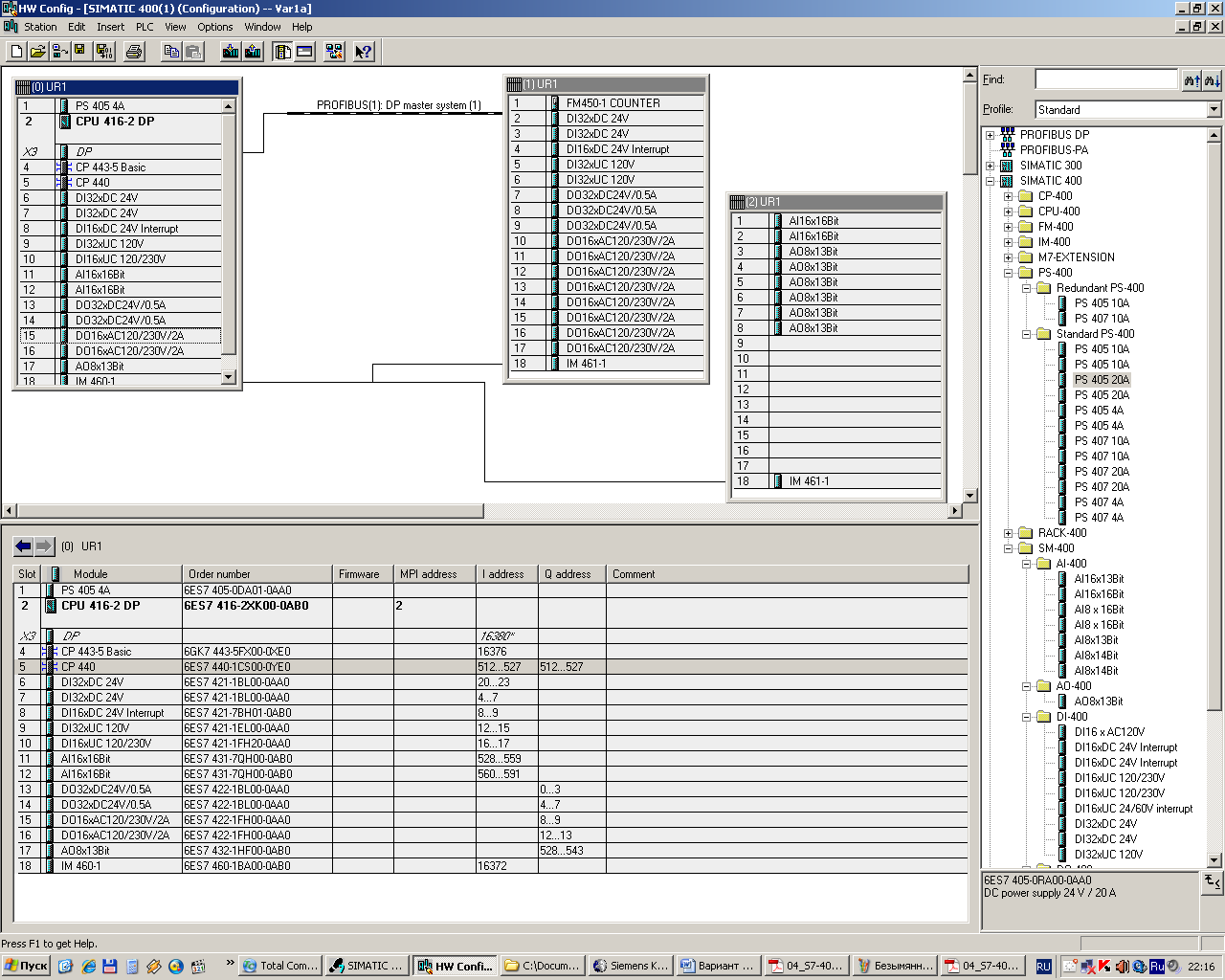Click order number 6ES7 460-1BA00-0AB0 cell
This screenshot has height=980, width=1225.
pyautogui.click(x=257, y=866)
